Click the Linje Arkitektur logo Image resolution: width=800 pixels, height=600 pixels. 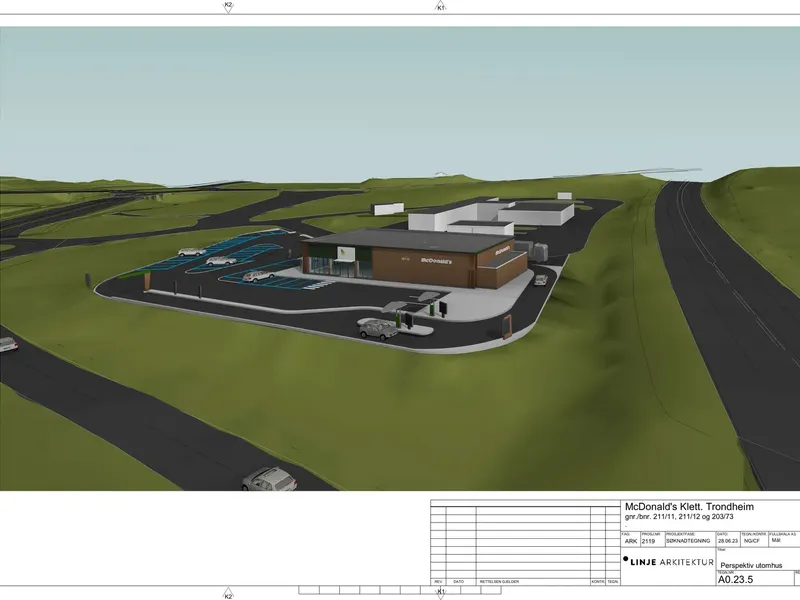point(668,562)
